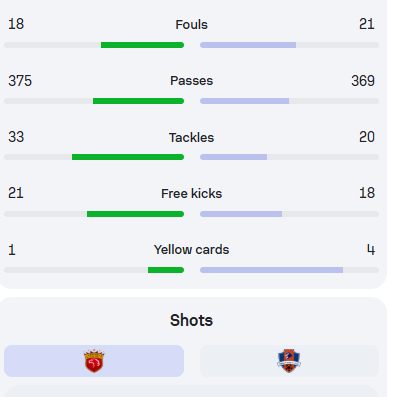Click the lavender Passes bar
This screenshot has height=397, width=394.
(x=244, y=101)
